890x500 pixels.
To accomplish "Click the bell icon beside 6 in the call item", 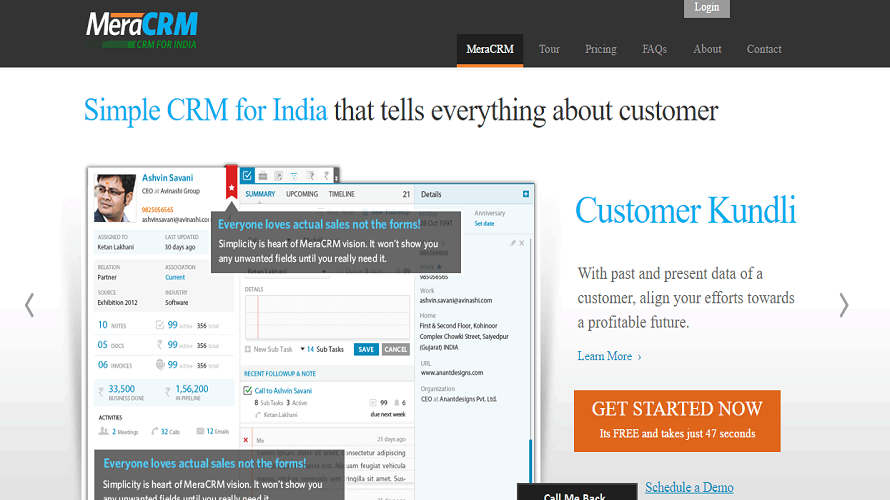I will coord(397,403).
